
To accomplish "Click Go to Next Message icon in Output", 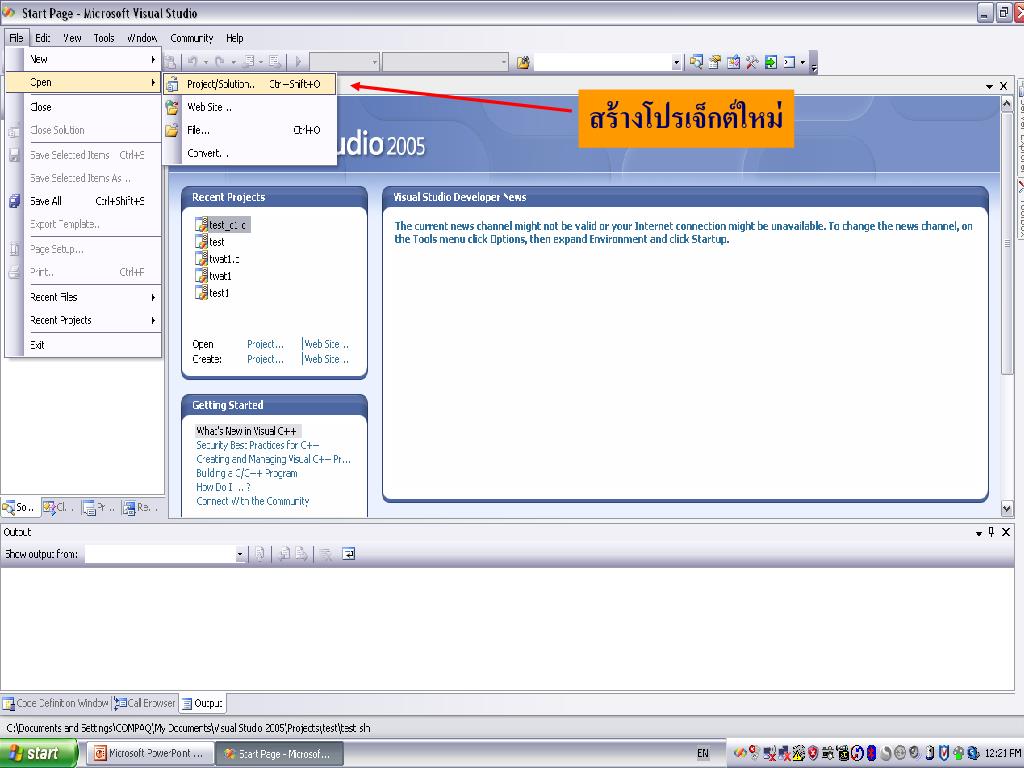I will pyautogui.click(x=301, y=554).
